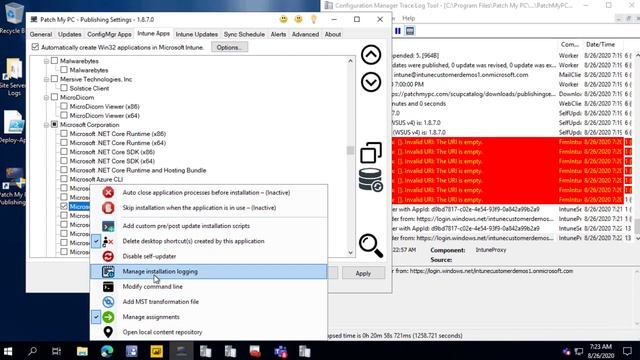
Task: Toggle Microsoft Corporation vendor checkbox
Action: pyautogui.click(x=55, y=124)
